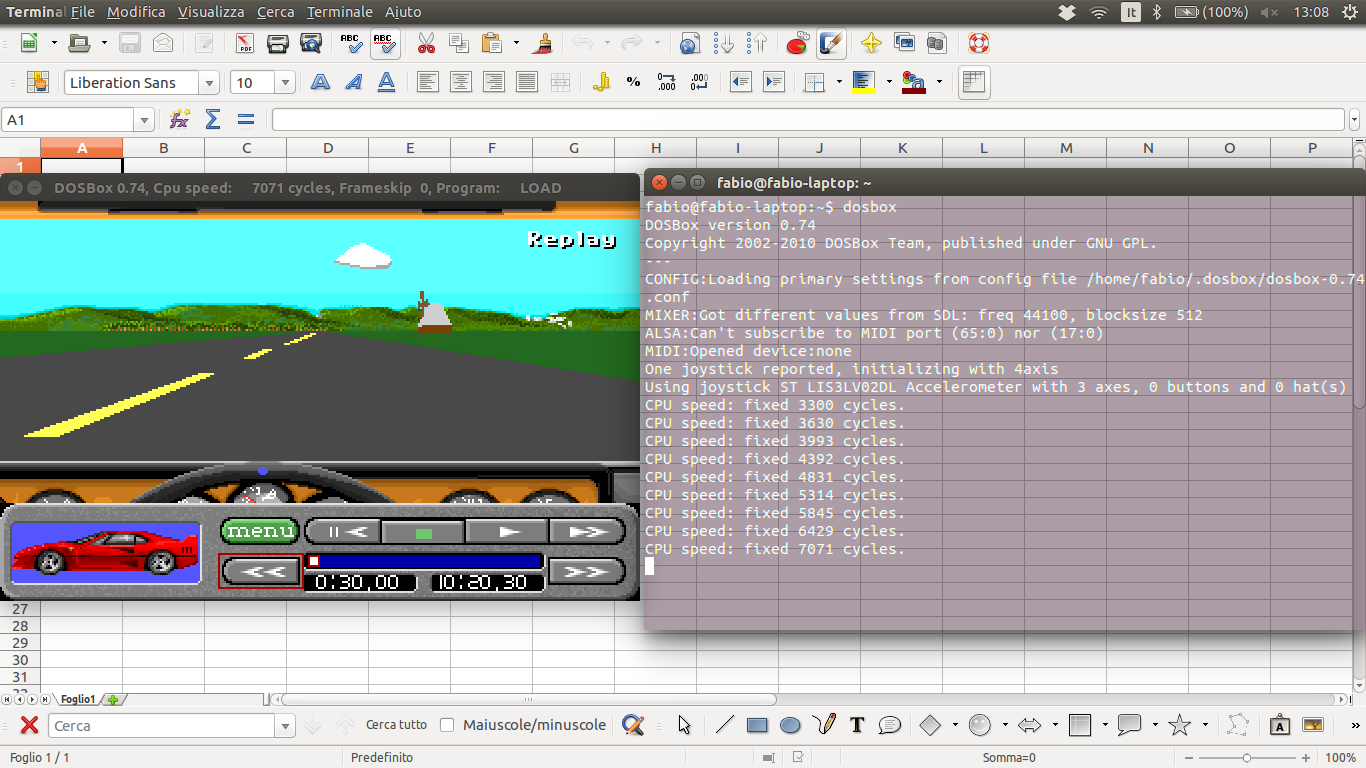1366x768 pixels.
Task: Click the green menu button in DOSBox
Action: click(x=259, y=532)
